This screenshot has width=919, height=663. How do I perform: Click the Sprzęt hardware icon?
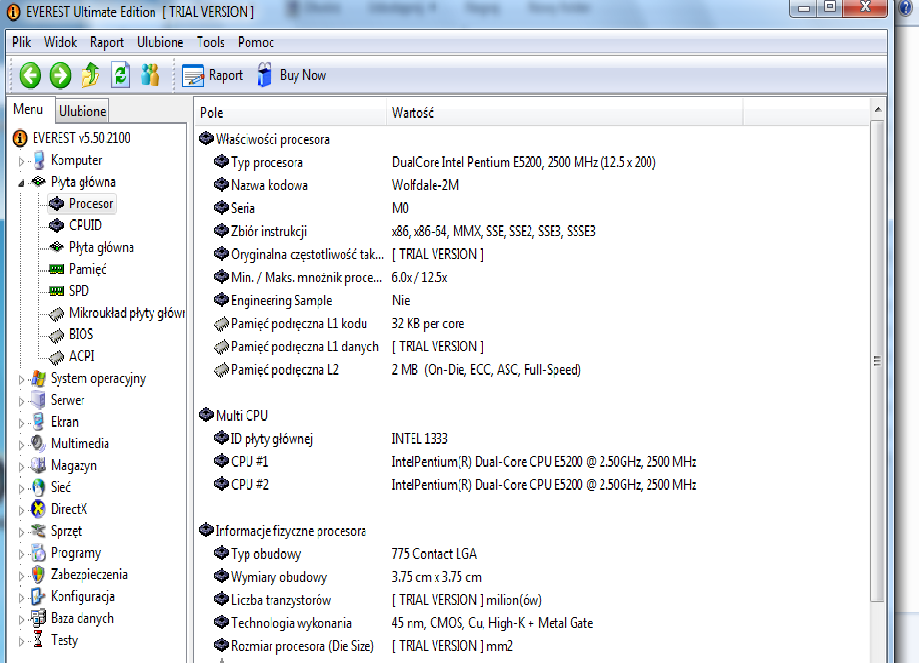38,531
